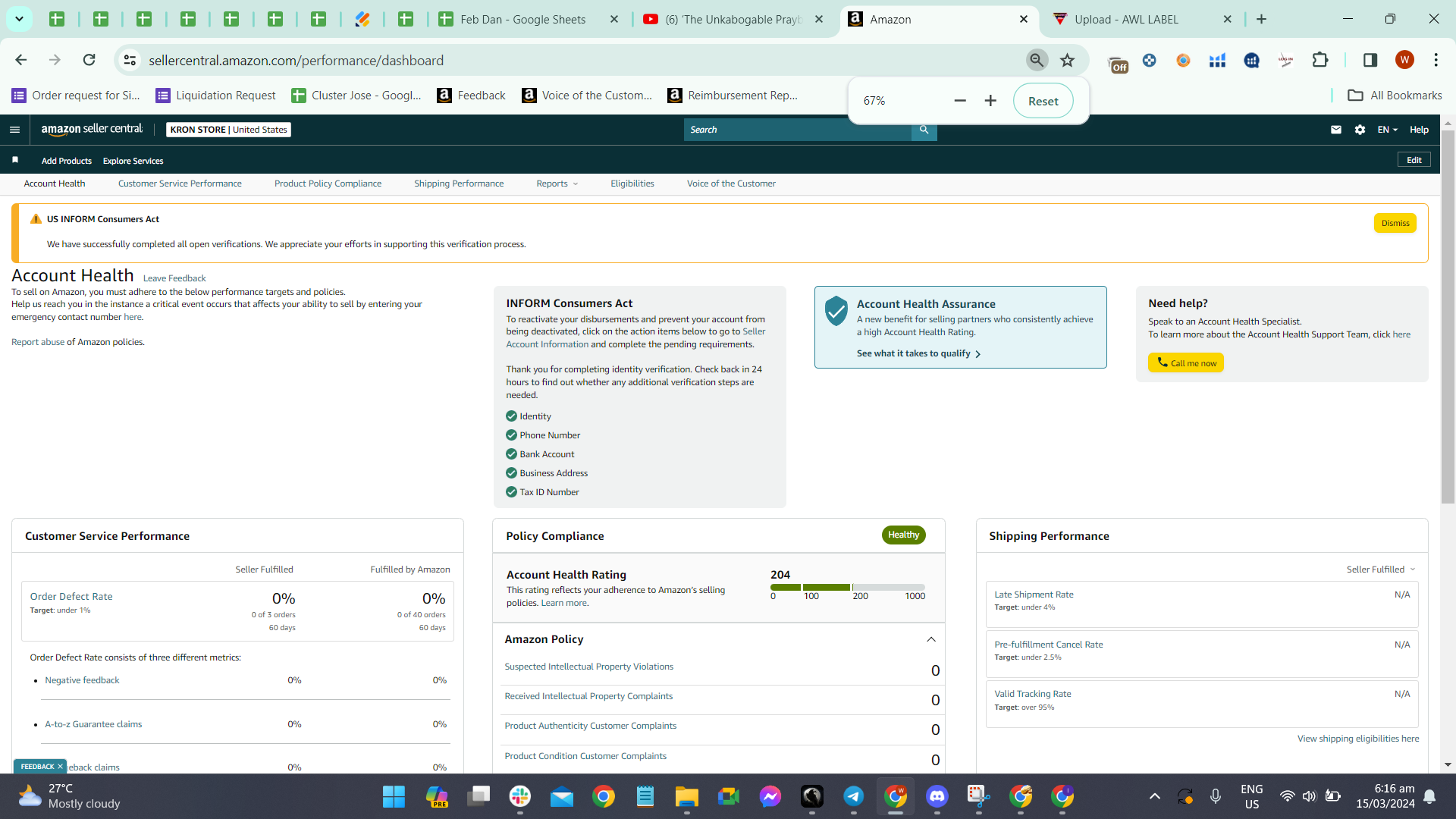Open Slack from the taskbar
Image resolution: width=1456 pixels, height=819 pixels.
(x=520, y=796)
